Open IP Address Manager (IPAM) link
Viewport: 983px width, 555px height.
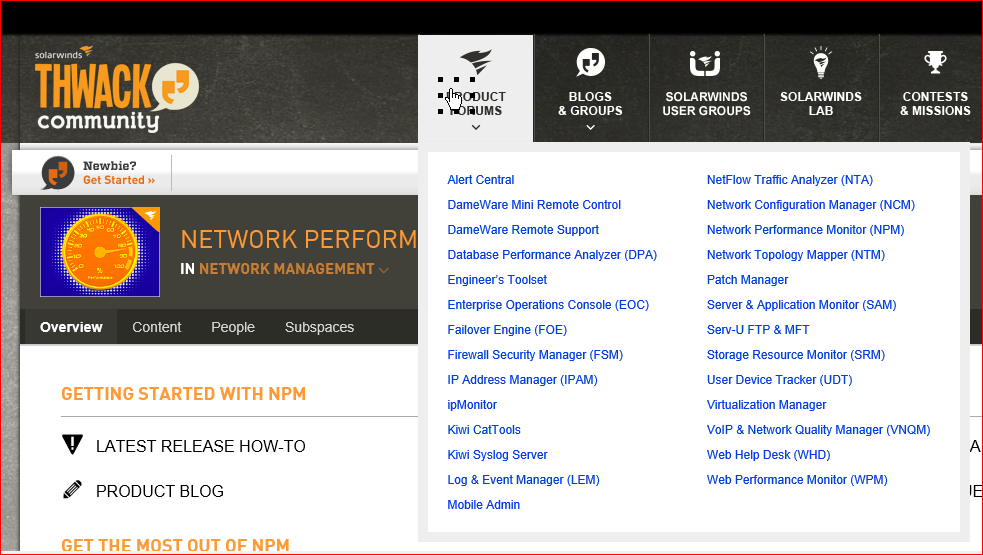(x=522, y=380)
